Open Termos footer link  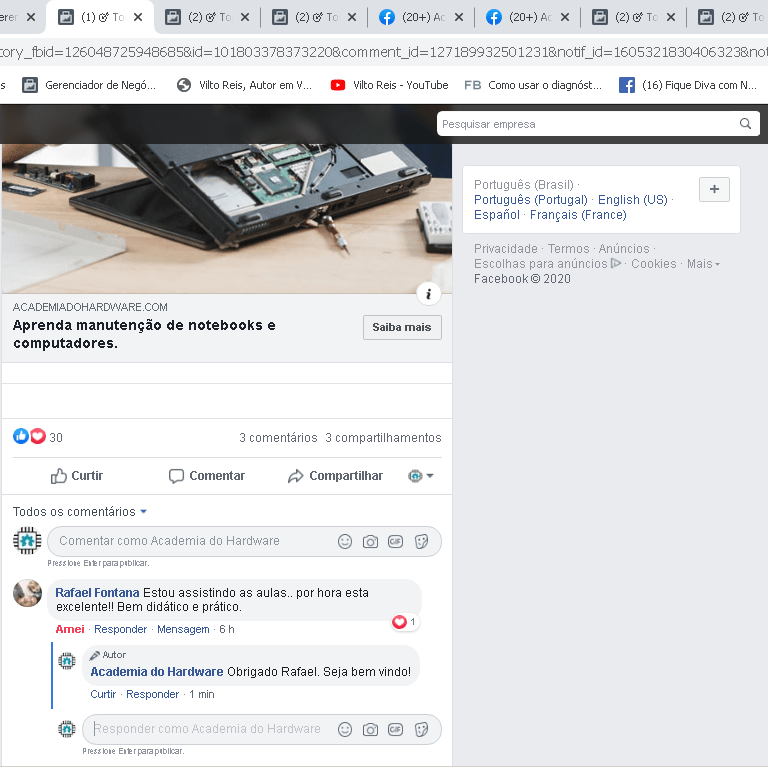[568, 249]
